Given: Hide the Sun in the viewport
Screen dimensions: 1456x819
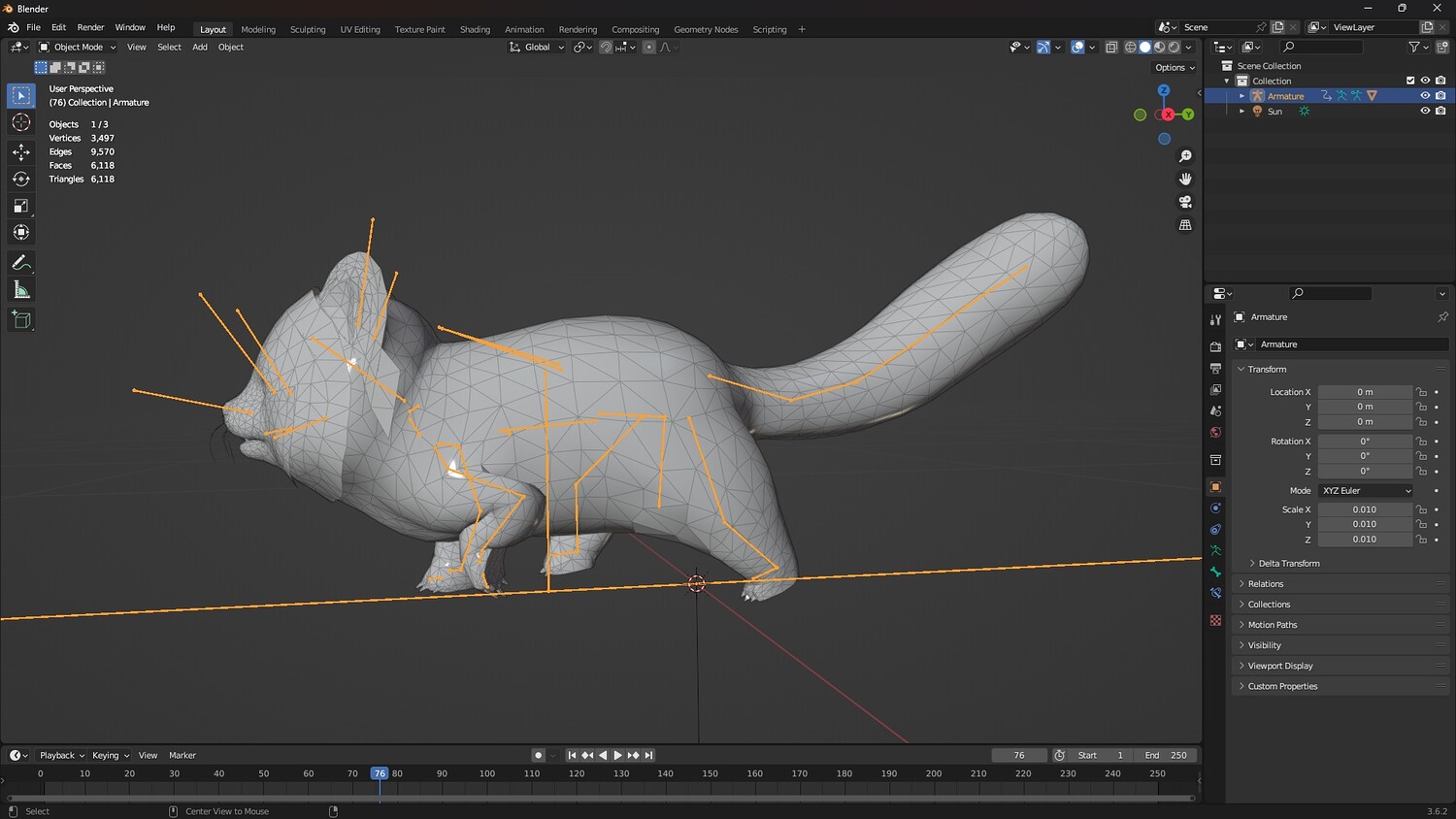Looking at the screenshot, I should point(1425,111).
